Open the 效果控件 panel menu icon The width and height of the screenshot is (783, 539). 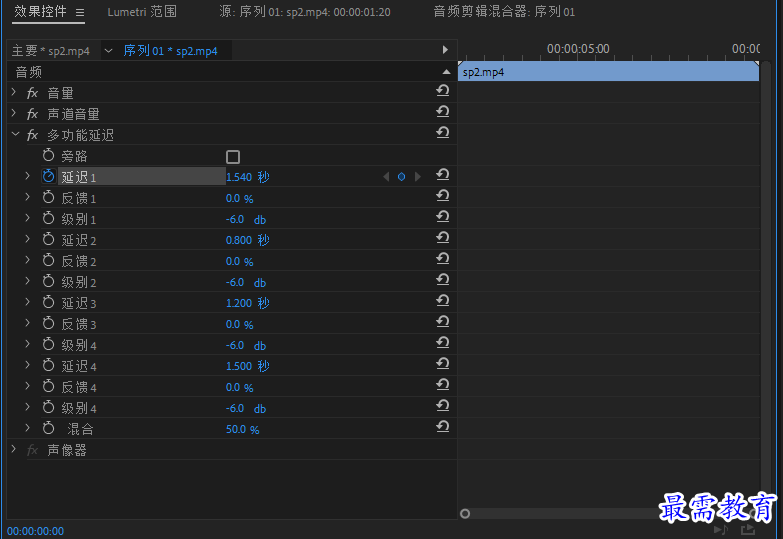80,12
